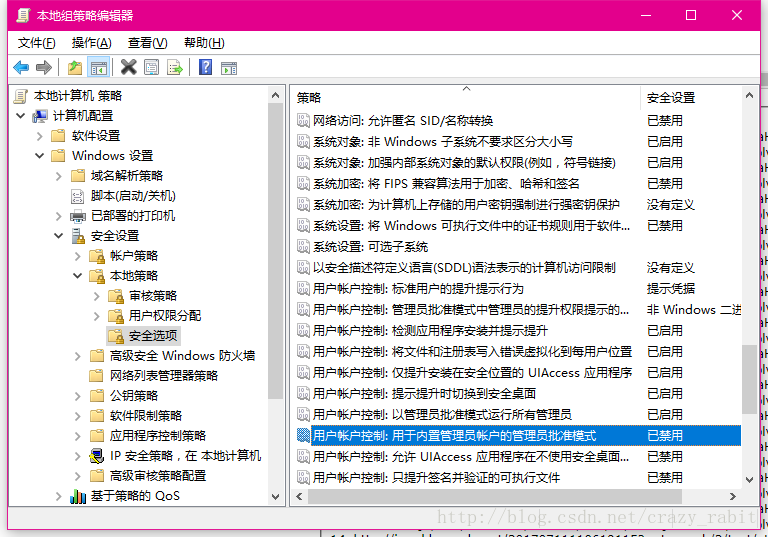Screen dimensions: 768x537
Task: Collapse the 本地策略 node
Action: point(77,276)
